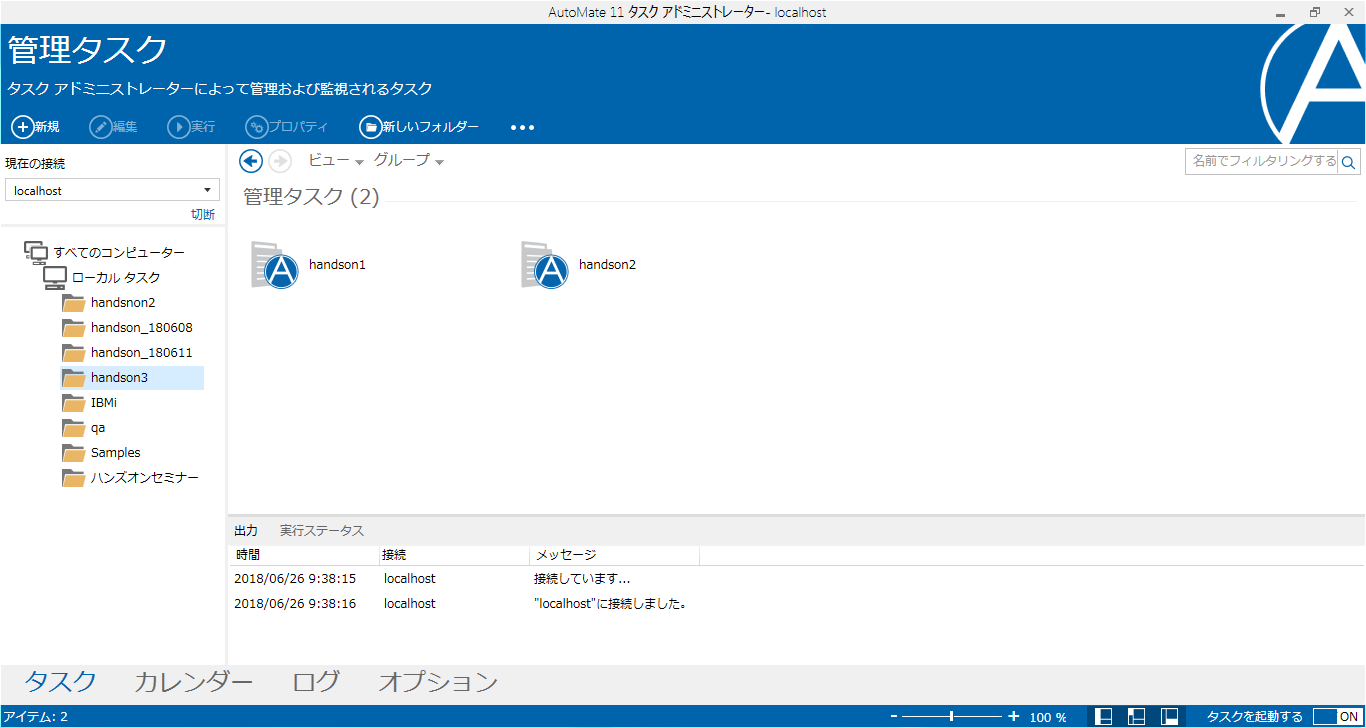Select the handson2 task icon

point(545,265)
